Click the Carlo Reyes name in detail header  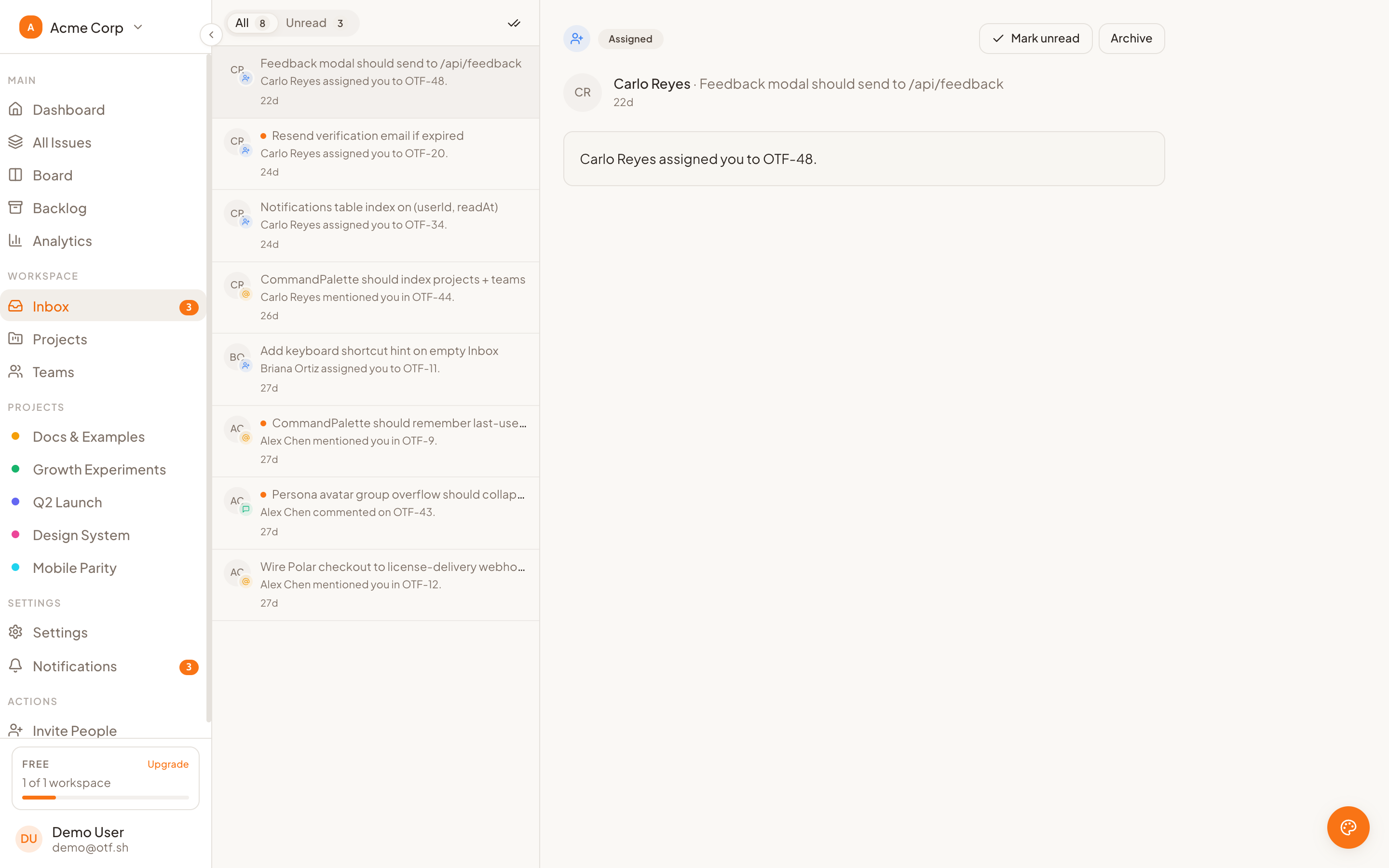[x=652, y=84]
